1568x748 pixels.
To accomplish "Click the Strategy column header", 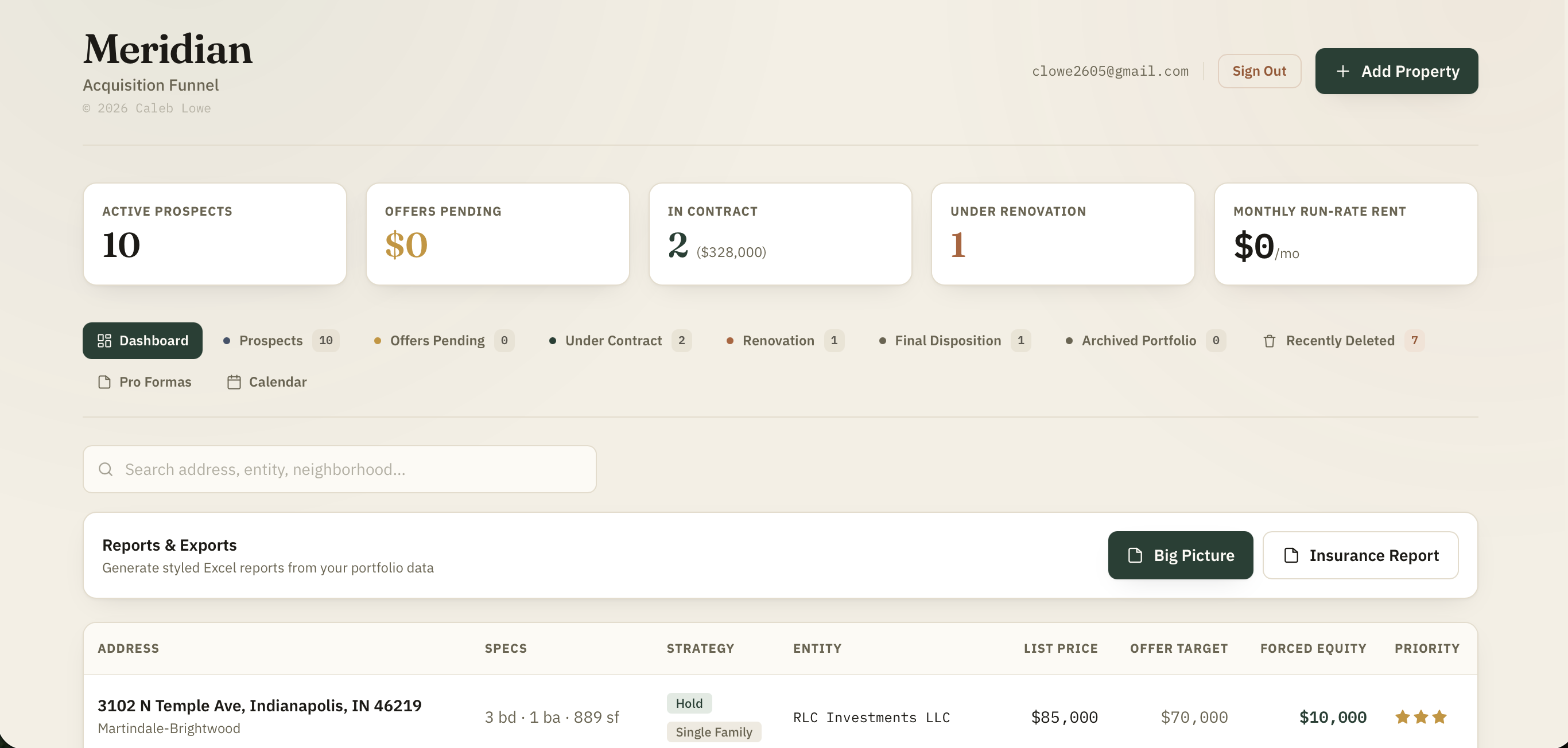I will click(x=700, y=648).
